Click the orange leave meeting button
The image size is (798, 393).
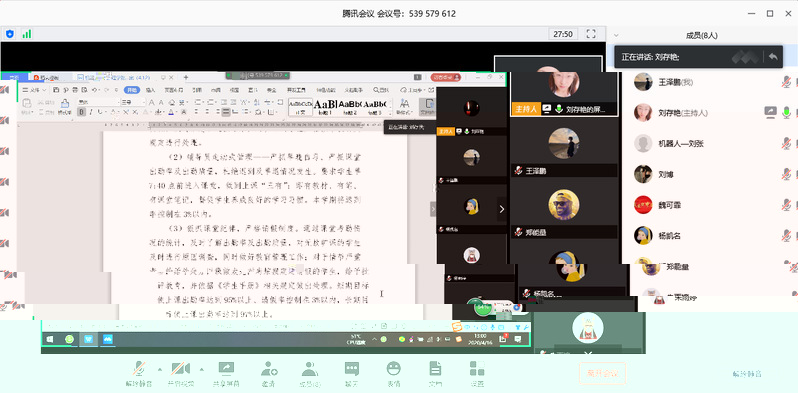[x=603, y=373]
